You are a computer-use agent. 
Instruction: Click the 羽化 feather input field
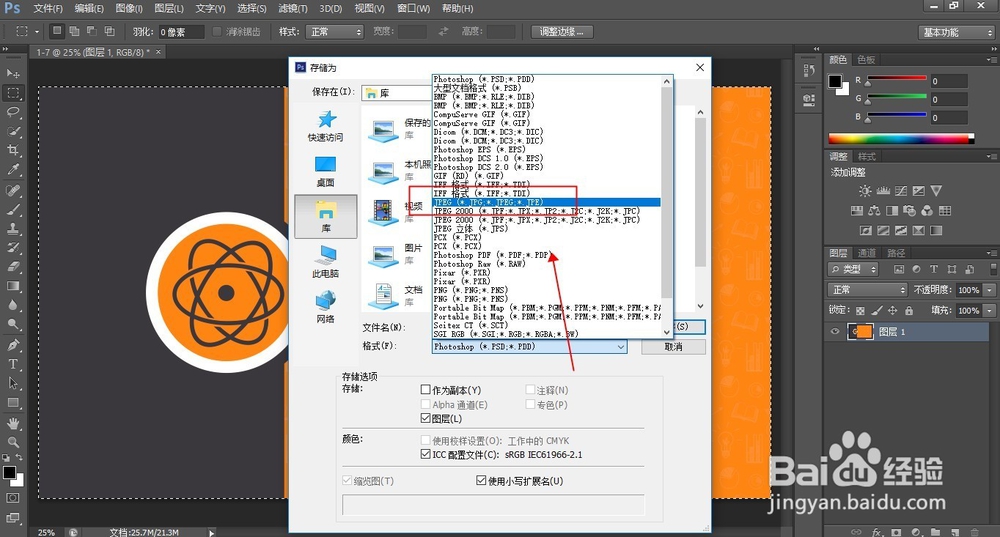coord(181,31)
